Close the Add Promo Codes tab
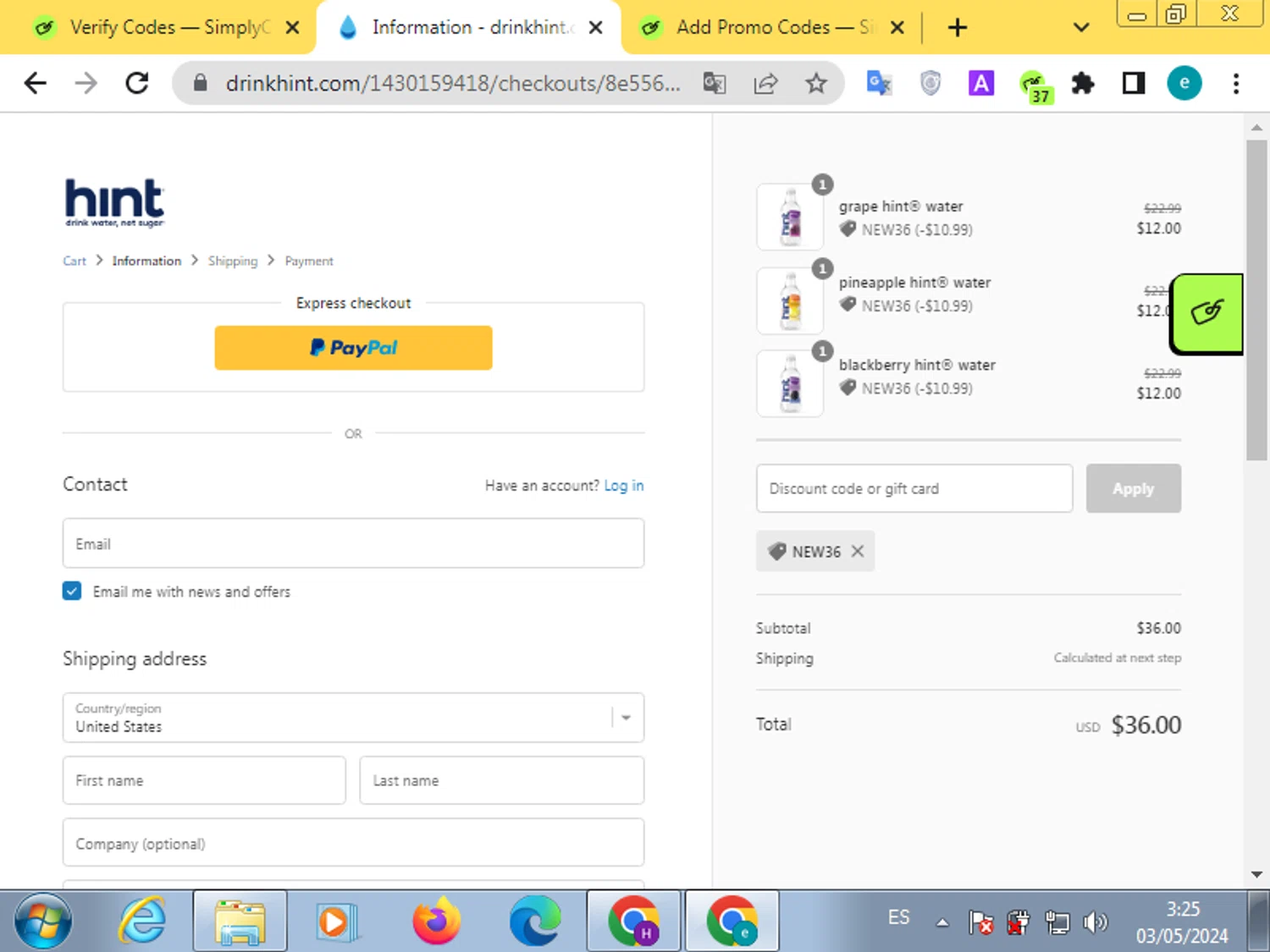This screenshot has height=952, width=1270. click(x=897, y=28)
